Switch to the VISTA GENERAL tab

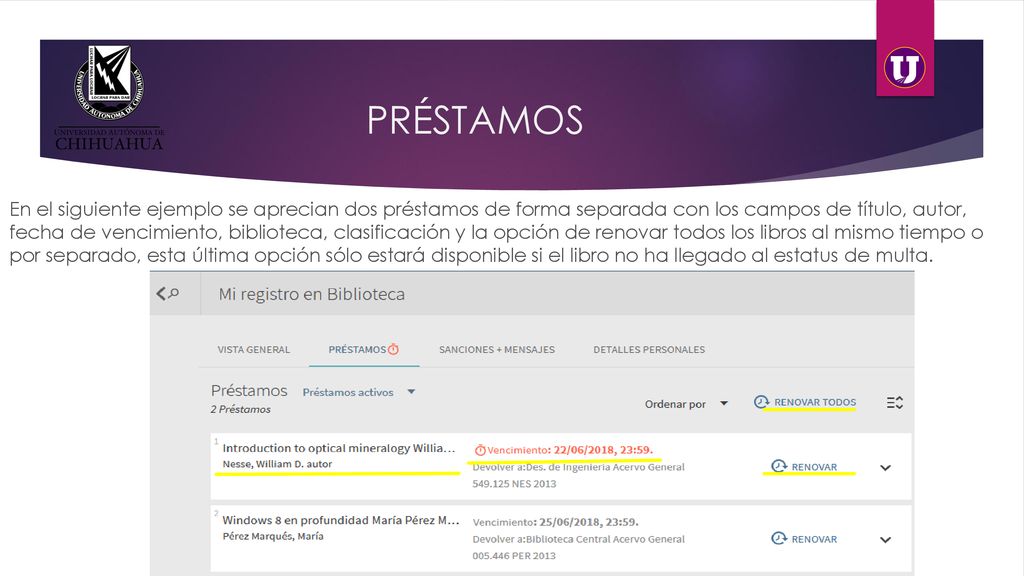coord(253,349)
